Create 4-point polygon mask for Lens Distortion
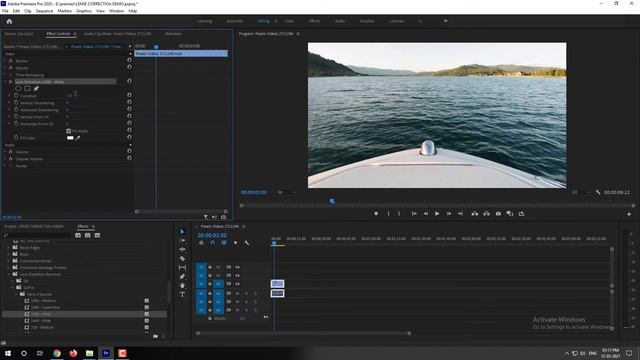Viewport: 640px width, 360px height. tap(27, 88)
